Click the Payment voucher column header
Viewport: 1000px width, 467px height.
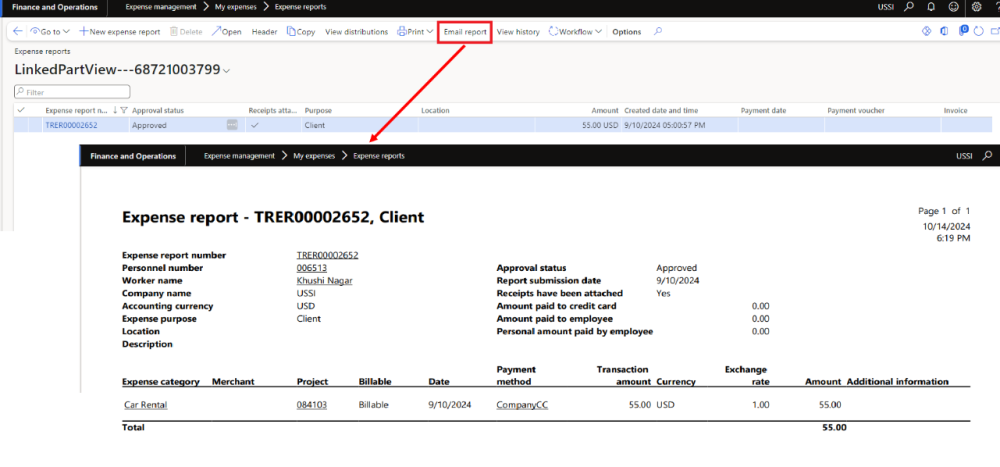pos(856,110)
